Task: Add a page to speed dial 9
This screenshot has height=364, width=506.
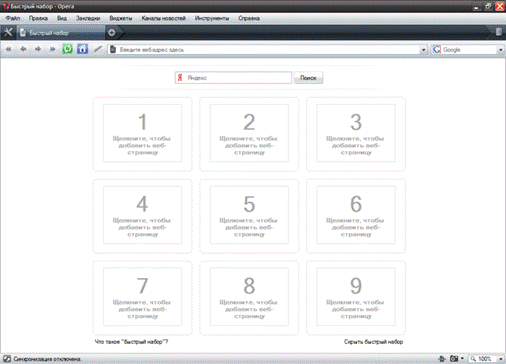Action: pos(356,297)
